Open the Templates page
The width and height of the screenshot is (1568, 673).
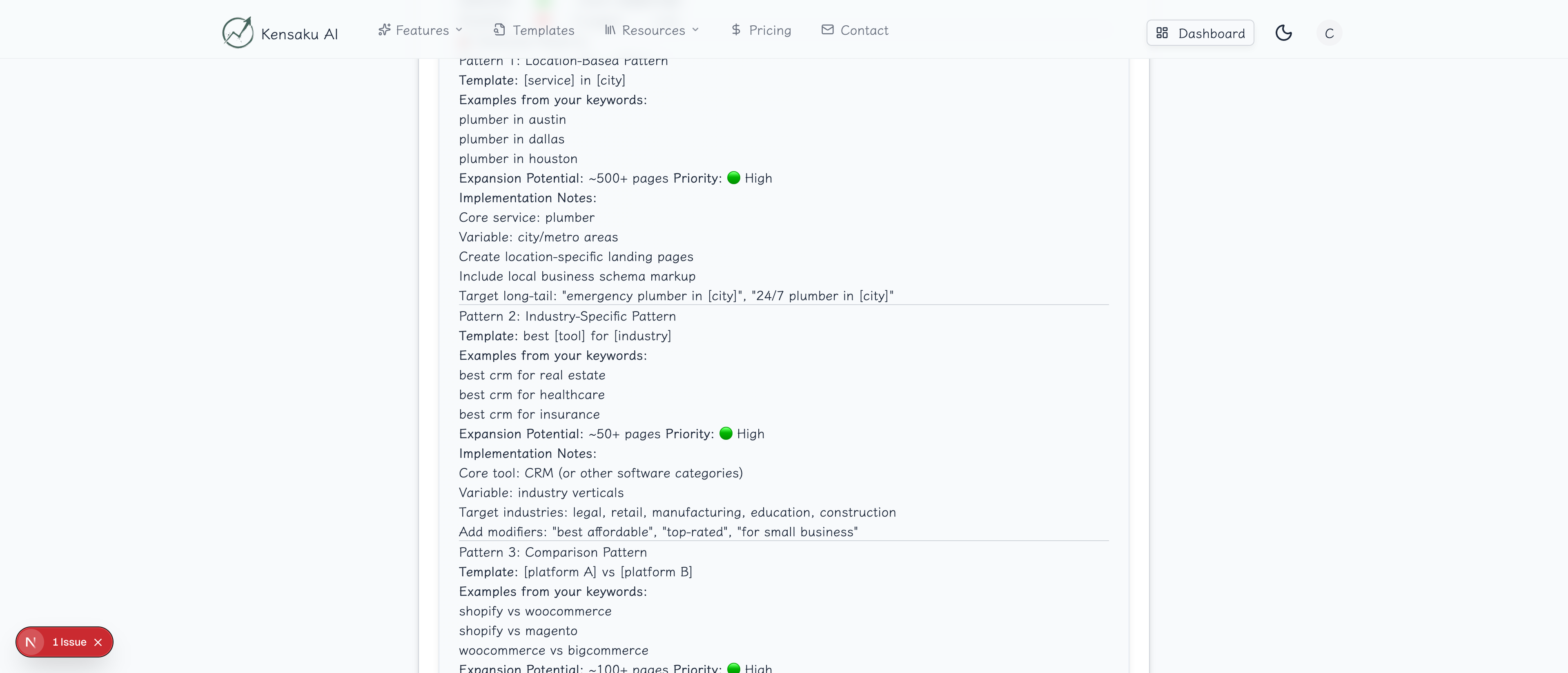(x=543, y=31)
